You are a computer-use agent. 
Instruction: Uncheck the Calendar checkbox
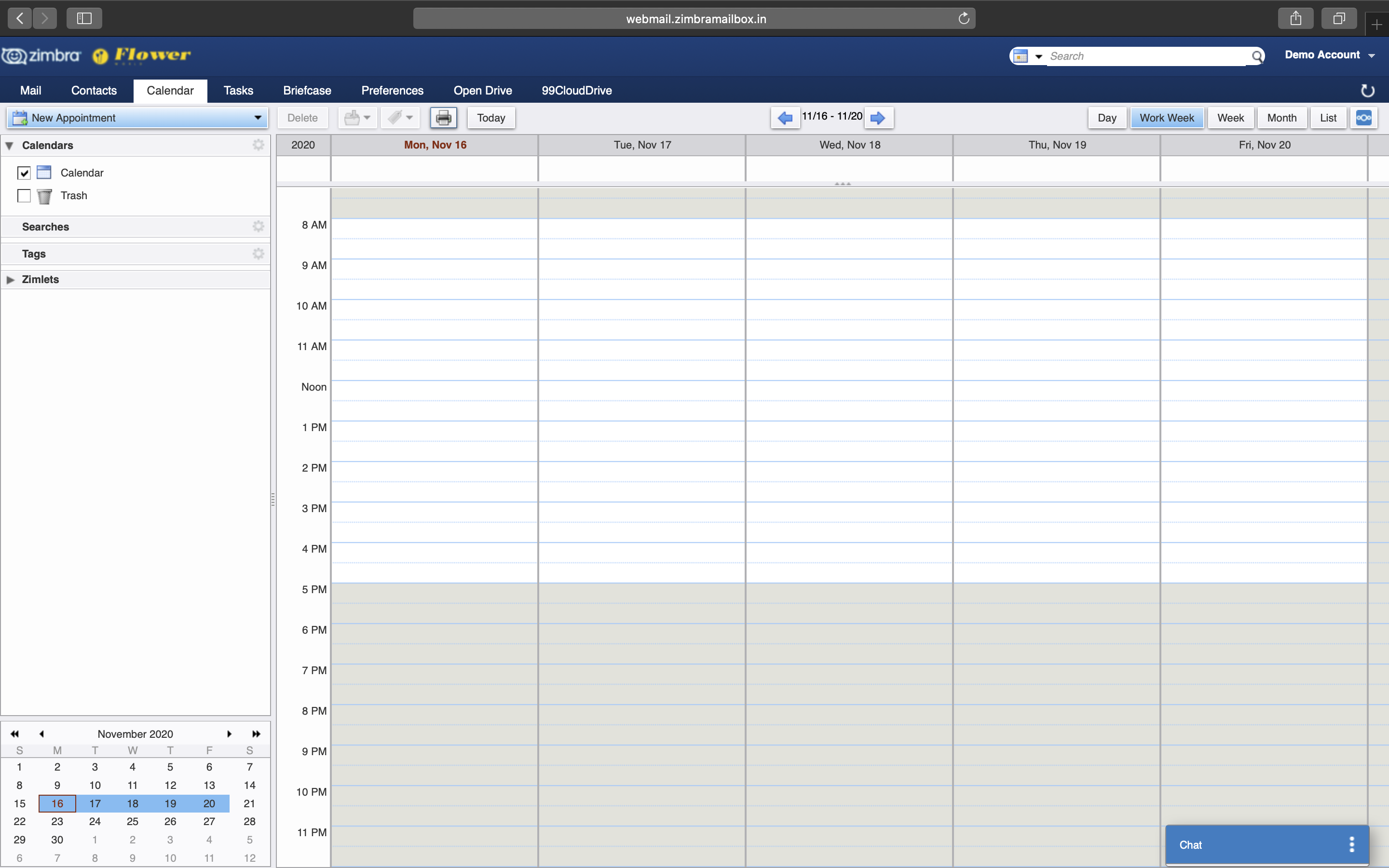click(x=24, y=173)
